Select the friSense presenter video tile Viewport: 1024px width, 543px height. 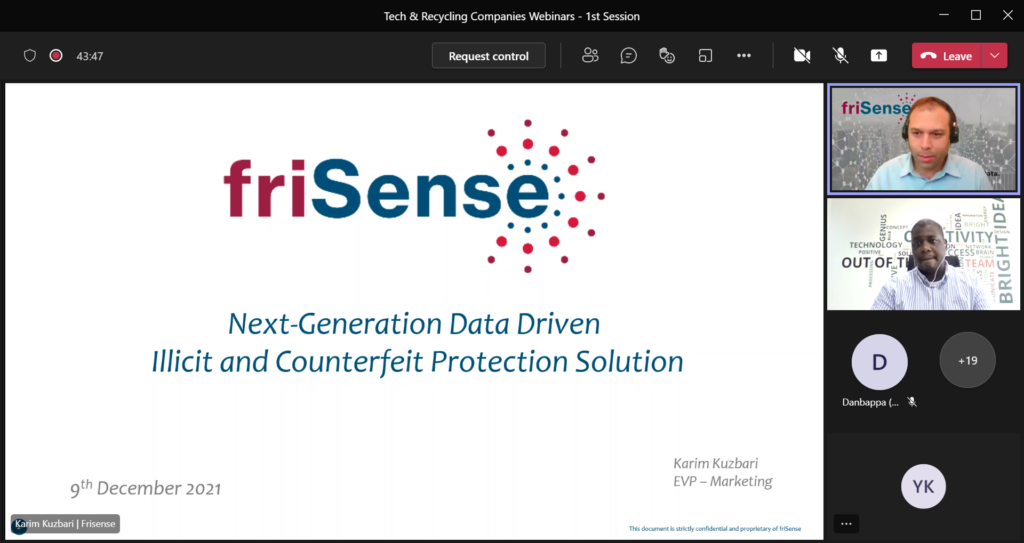coord(923,139)
